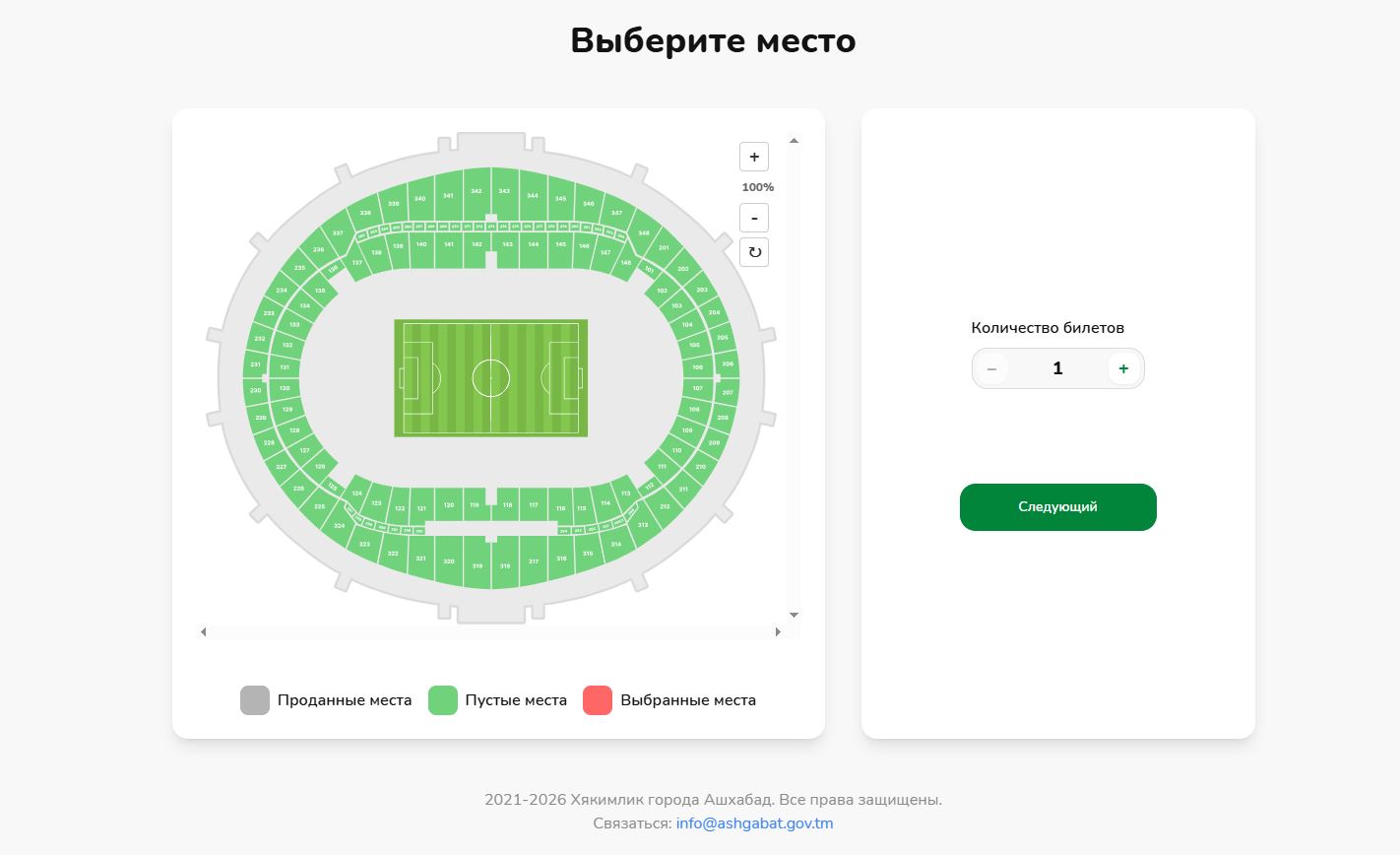Click the green Следующий button
The height and width of the screenshot is (855, 1400).
1057,507
